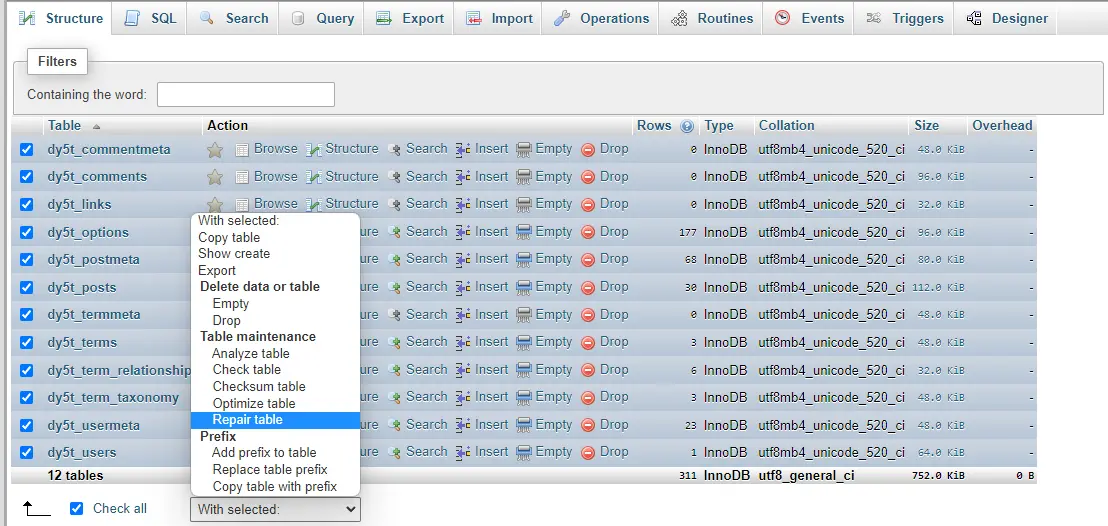The width and height of the screenshot is (1108, 526).
Task: Click the Structure icon for dy5t_links row
Action: [314, 205]
